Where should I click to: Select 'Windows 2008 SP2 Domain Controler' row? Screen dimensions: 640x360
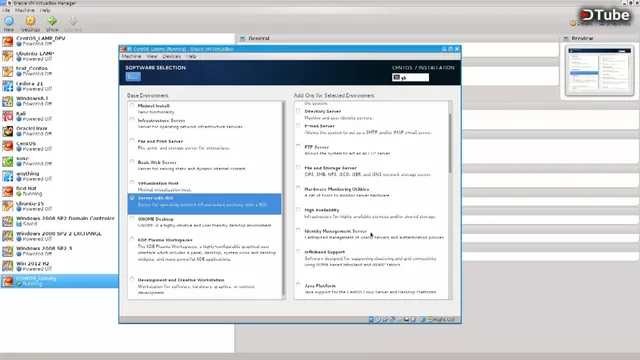click(x=59, y=221)
